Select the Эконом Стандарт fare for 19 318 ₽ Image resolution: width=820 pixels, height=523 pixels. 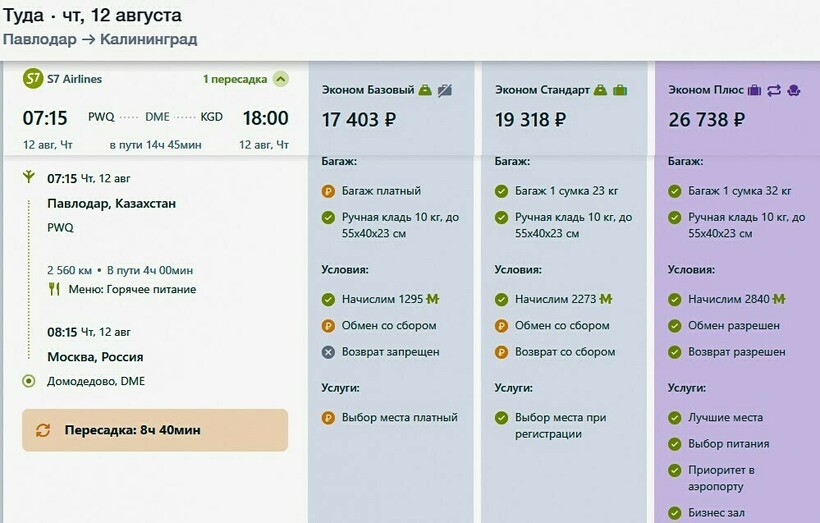[x=532, y=120]
